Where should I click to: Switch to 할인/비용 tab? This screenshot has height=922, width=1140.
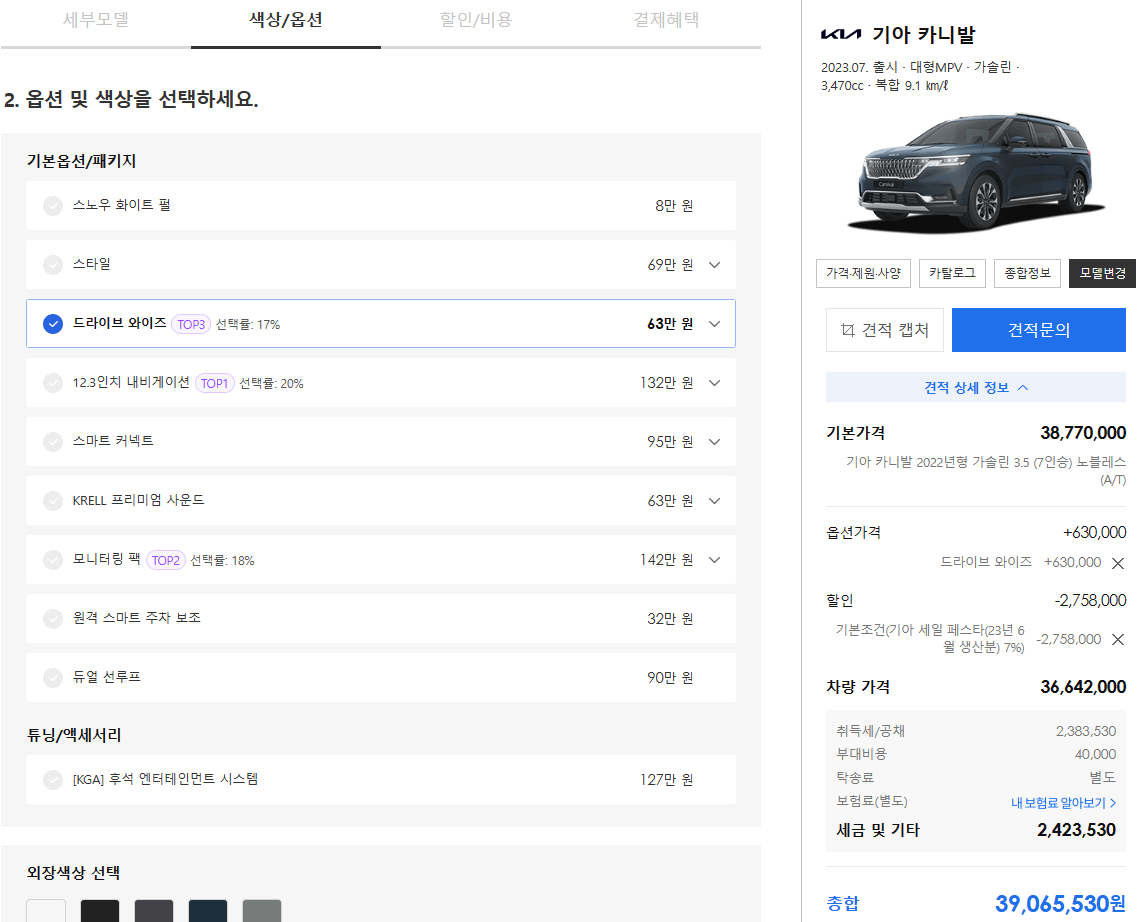click(x=475, y=20)
